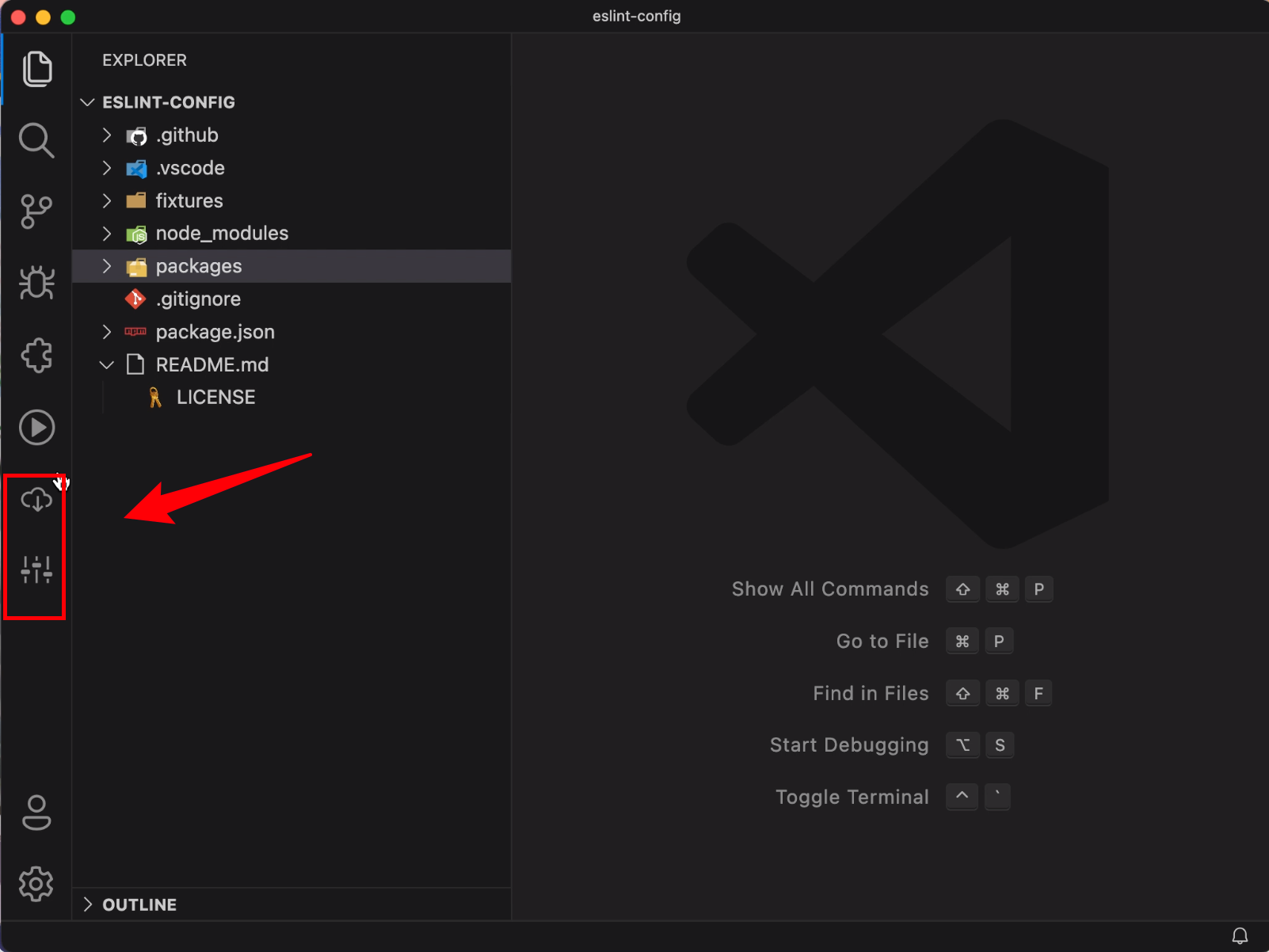The width and height of the screenshot is (1269, 952).
Task: Select the LICENSE file
Action: click(215, 397)
